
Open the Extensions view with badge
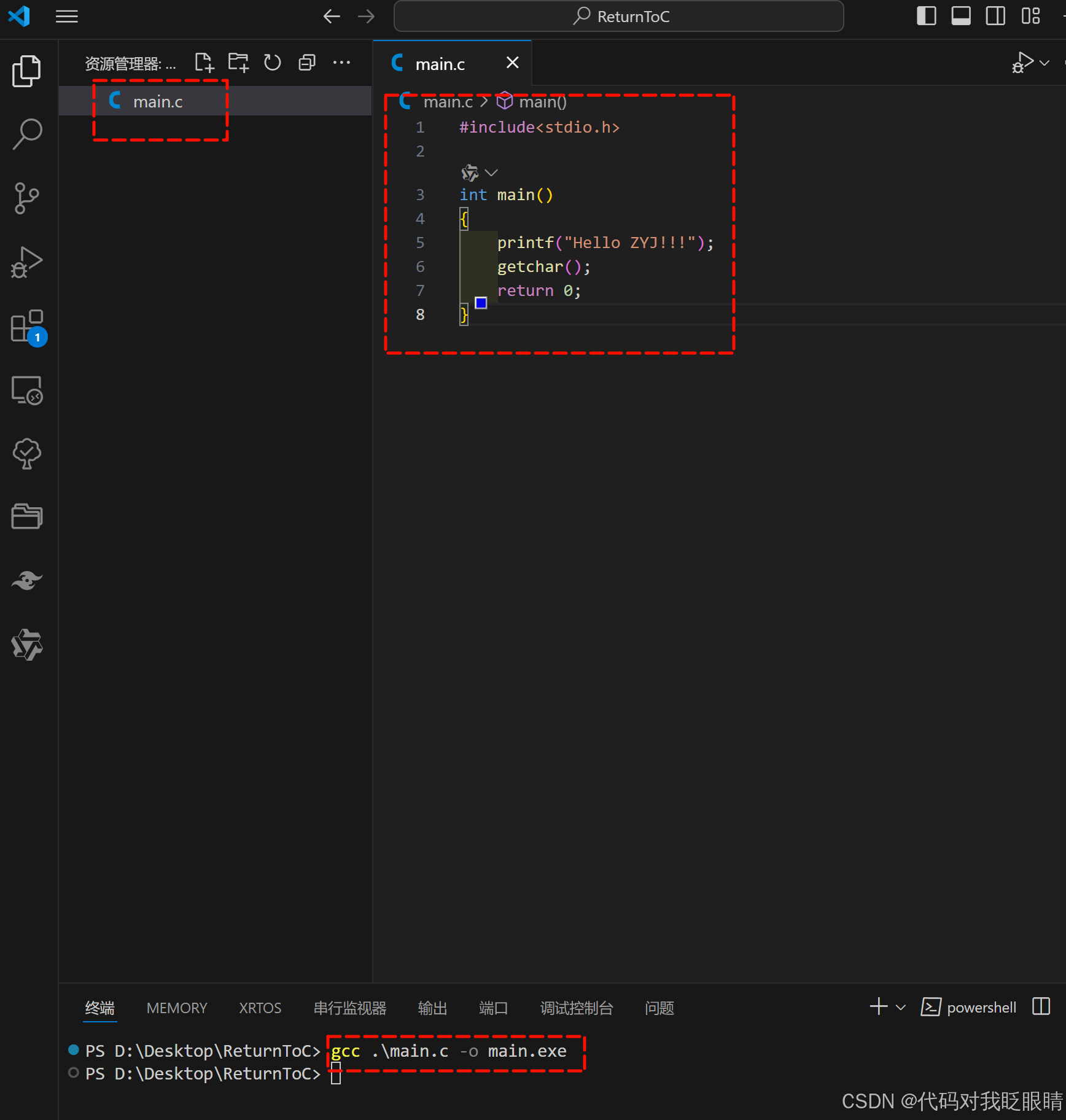(x=28, y=327)
